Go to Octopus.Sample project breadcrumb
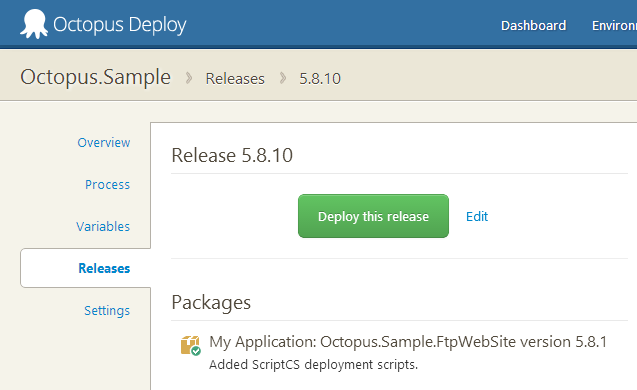This screenshot has width=637, height=390. click(95, 77)
